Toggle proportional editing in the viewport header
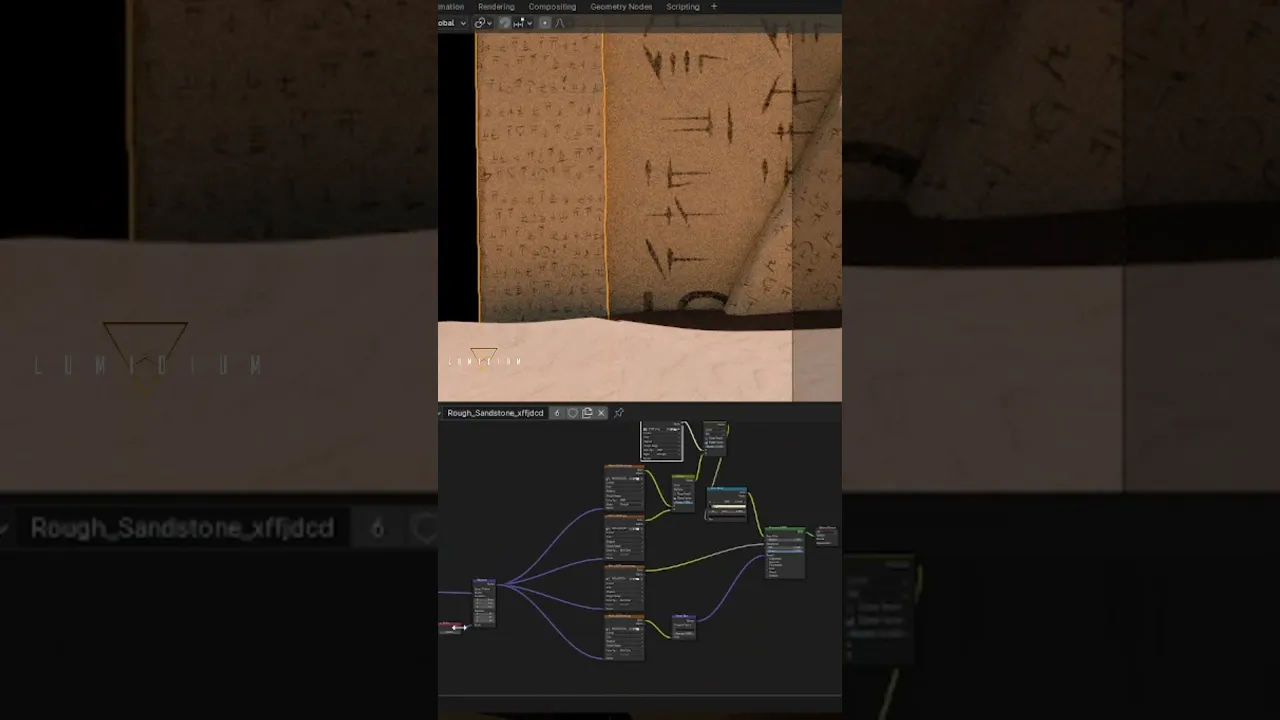The height and width of the screenshot is (720, 1280). (545, 23)
